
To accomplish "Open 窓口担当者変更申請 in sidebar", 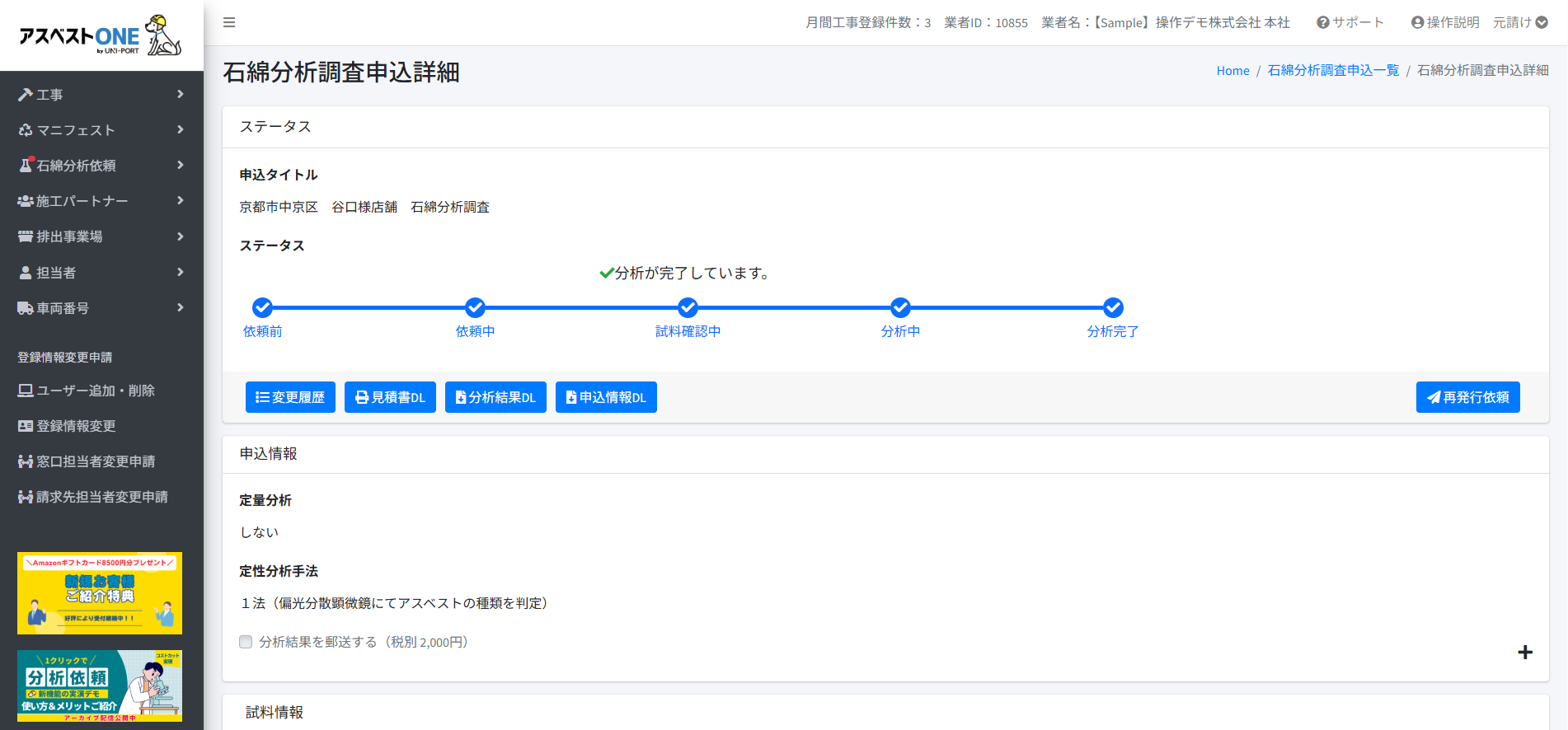I will pos(96,461).
